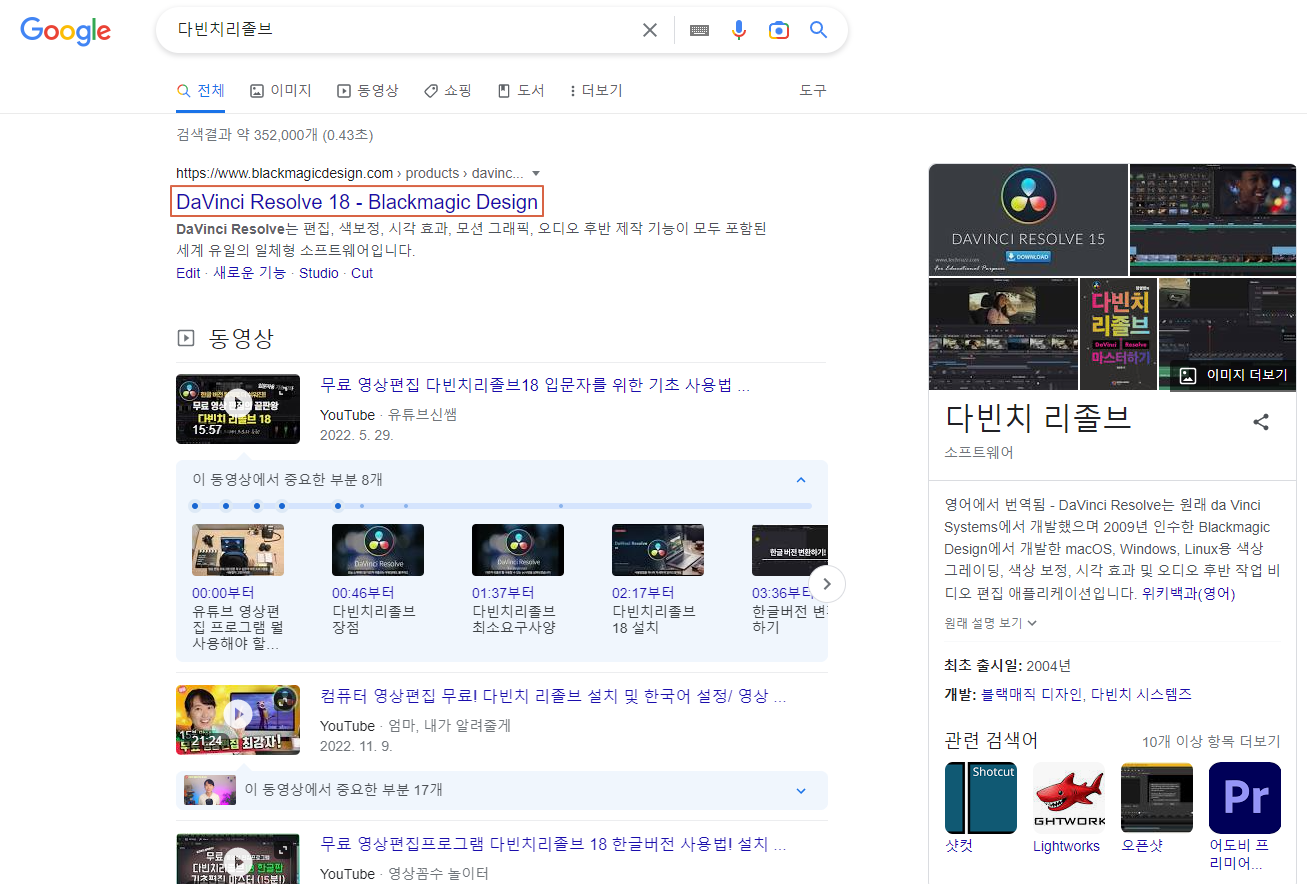Open the top-right editing screenshot image

point(1213,220)
